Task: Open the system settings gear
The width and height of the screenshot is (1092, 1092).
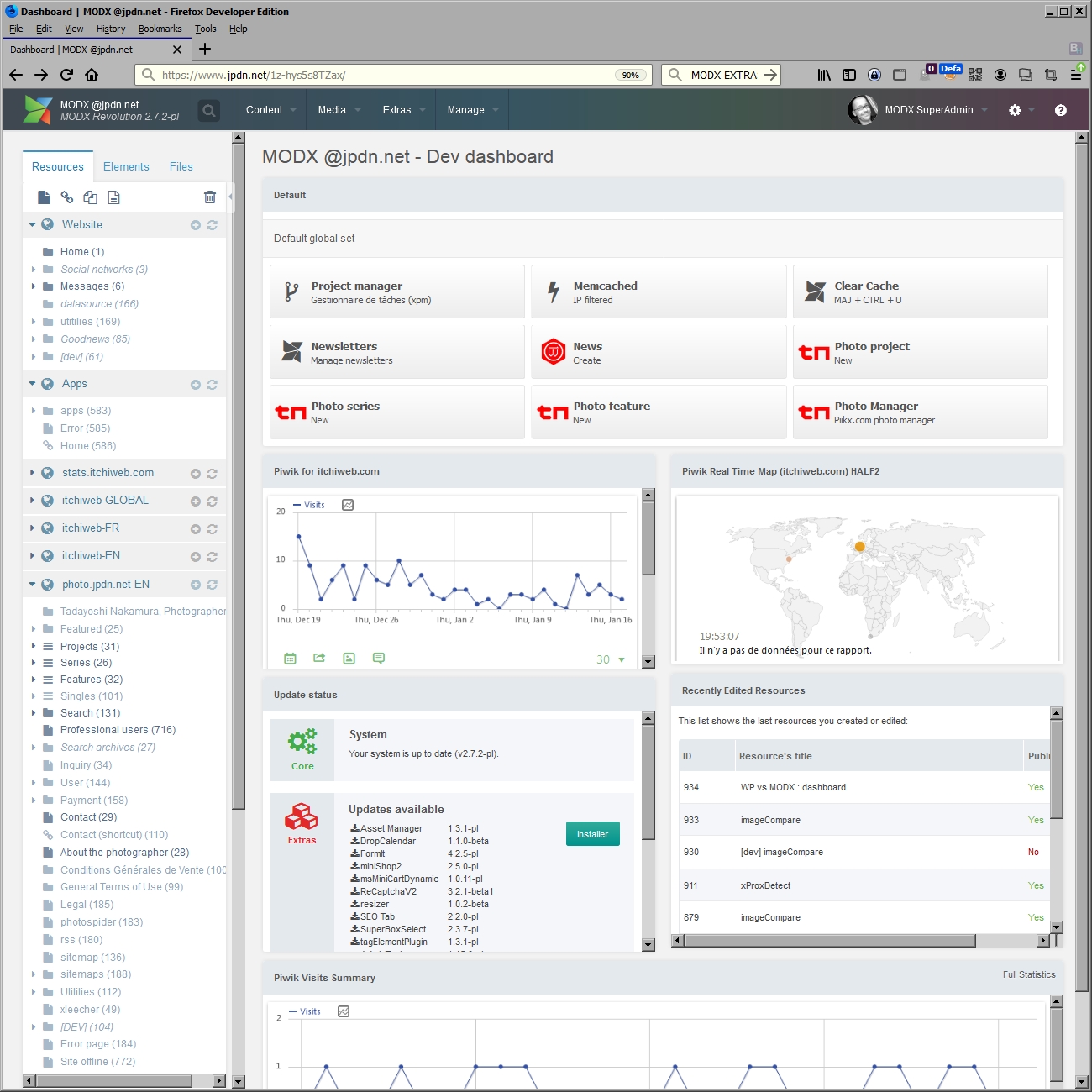Action: [1015, 110]
